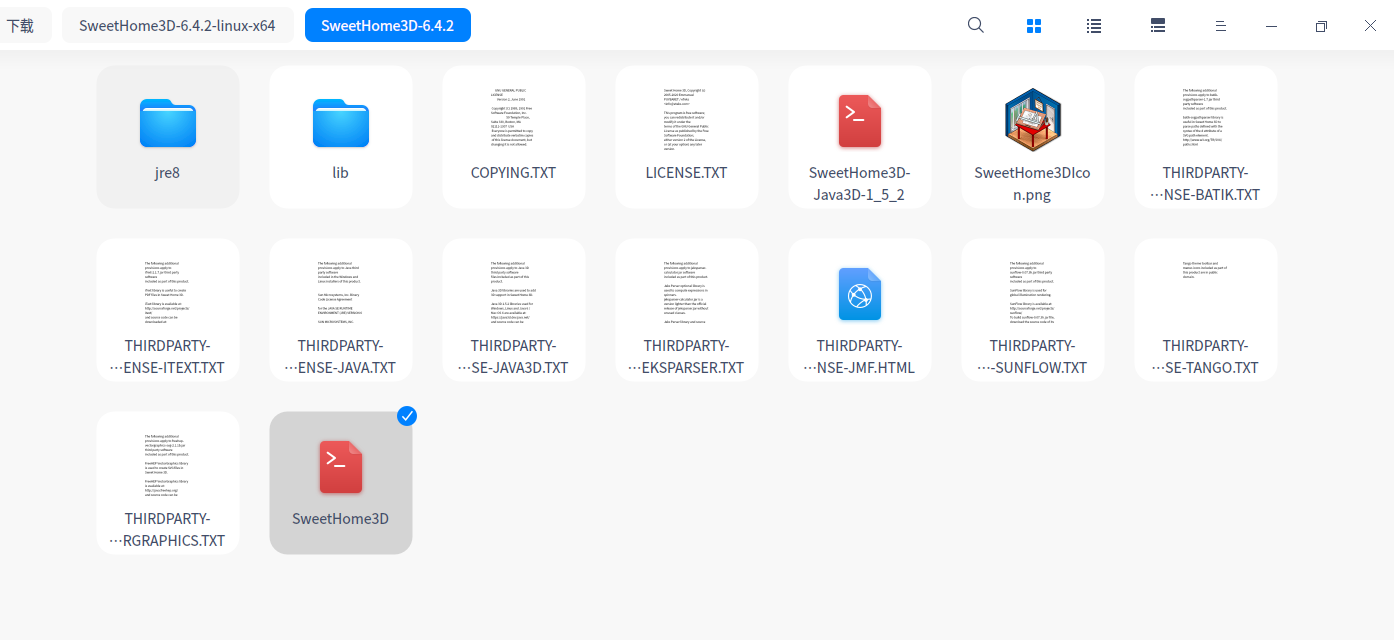The width and height of the screenshot is (1394, 640).
Task: Maximize the file manager window
Action: [1321, 26]
